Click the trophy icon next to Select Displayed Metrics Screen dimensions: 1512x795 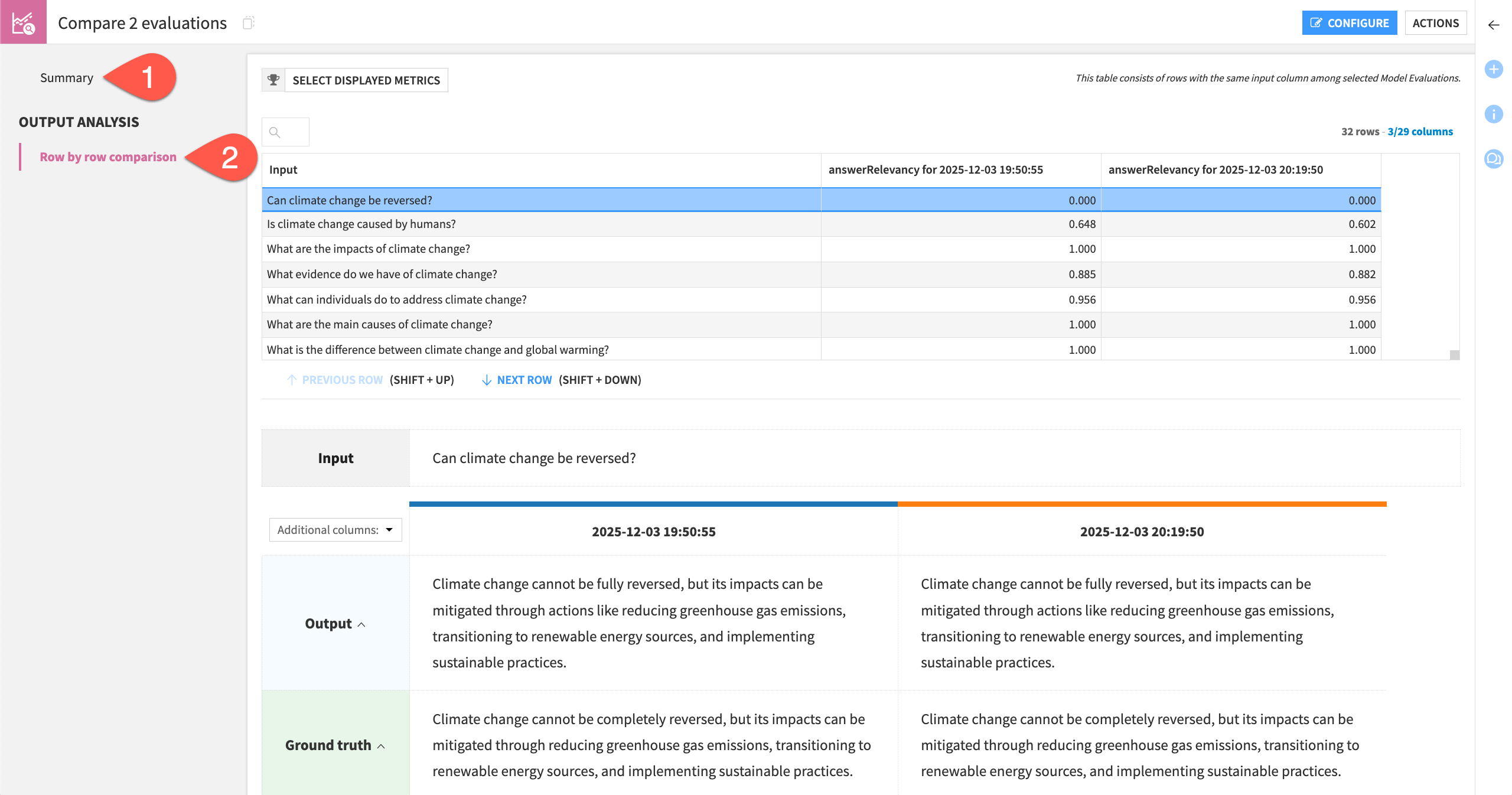click(273, 80)
